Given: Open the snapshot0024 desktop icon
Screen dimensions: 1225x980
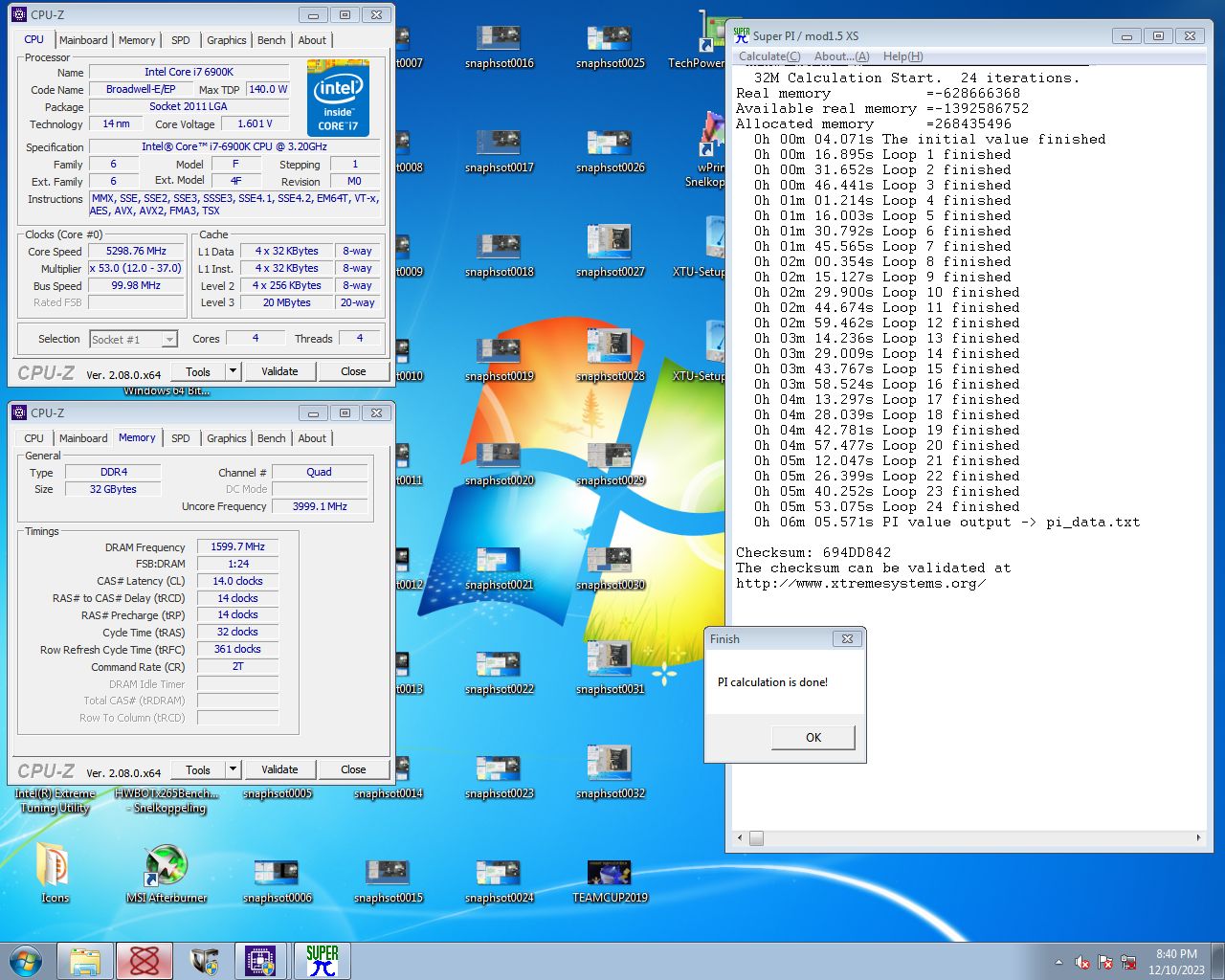Looking at the screenshot, I should click(x=499, y=881).
